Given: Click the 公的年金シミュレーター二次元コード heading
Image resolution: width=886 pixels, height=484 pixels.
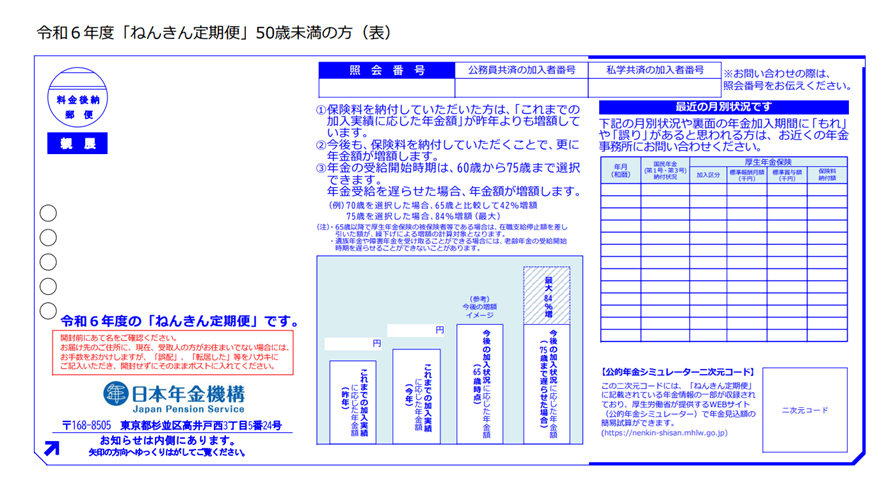Looking at the screenshot, I should click(x=678, y=371).
